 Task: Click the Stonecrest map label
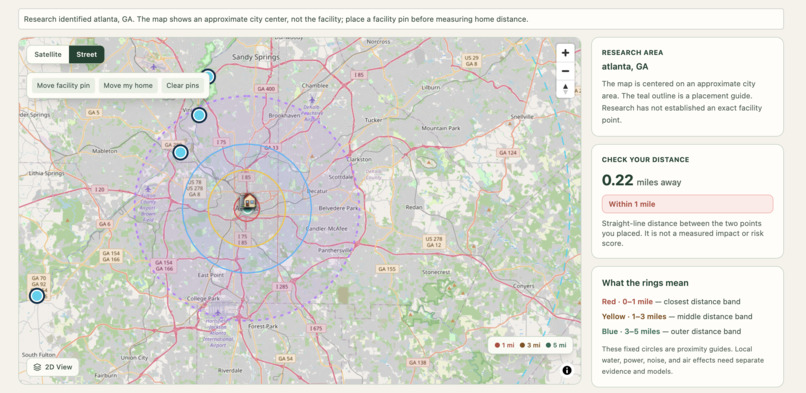(435, 271)
